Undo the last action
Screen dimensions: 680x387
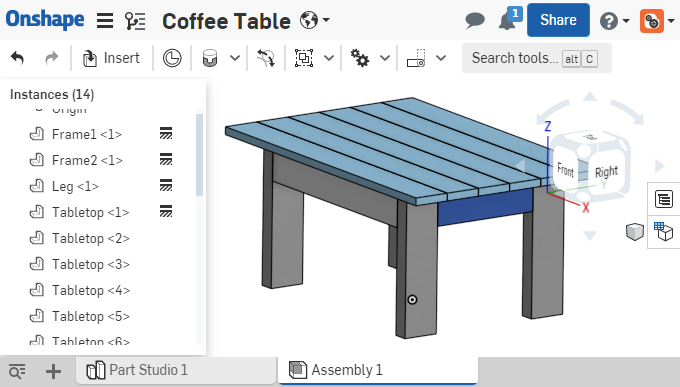pos(17,57)
